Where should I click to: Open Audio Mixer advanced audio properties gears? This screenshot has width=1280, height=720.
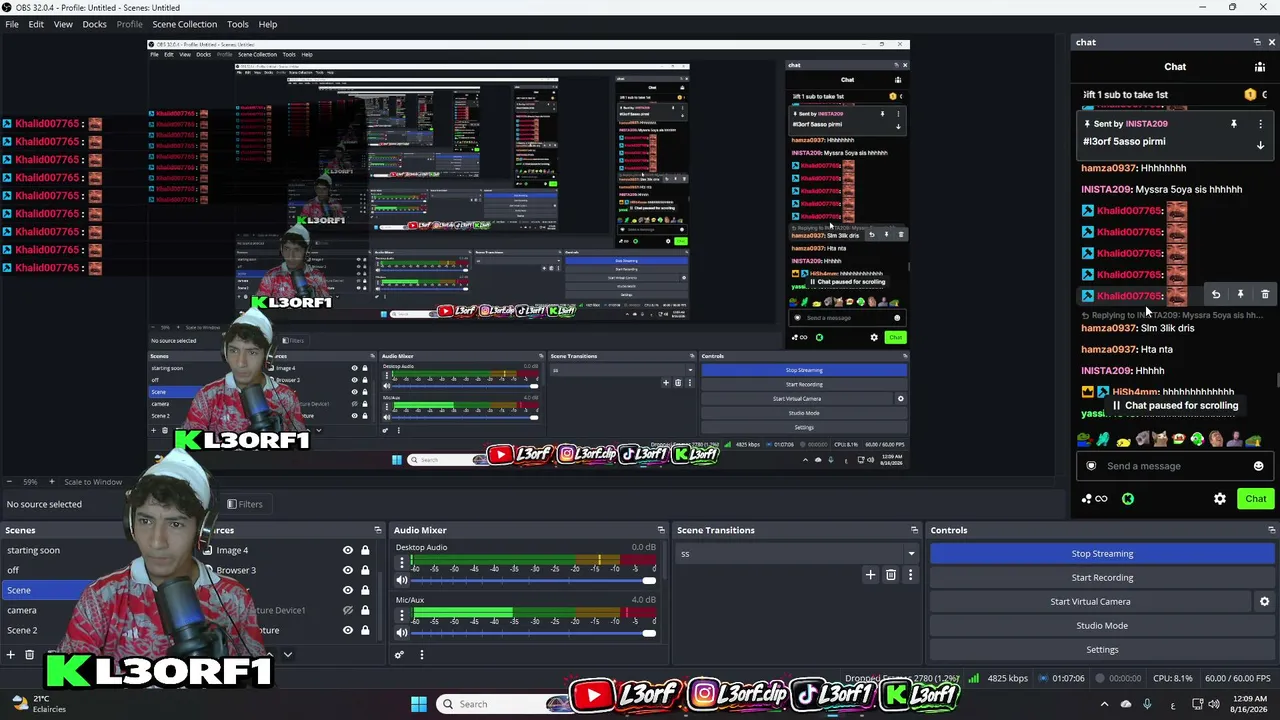399,655
